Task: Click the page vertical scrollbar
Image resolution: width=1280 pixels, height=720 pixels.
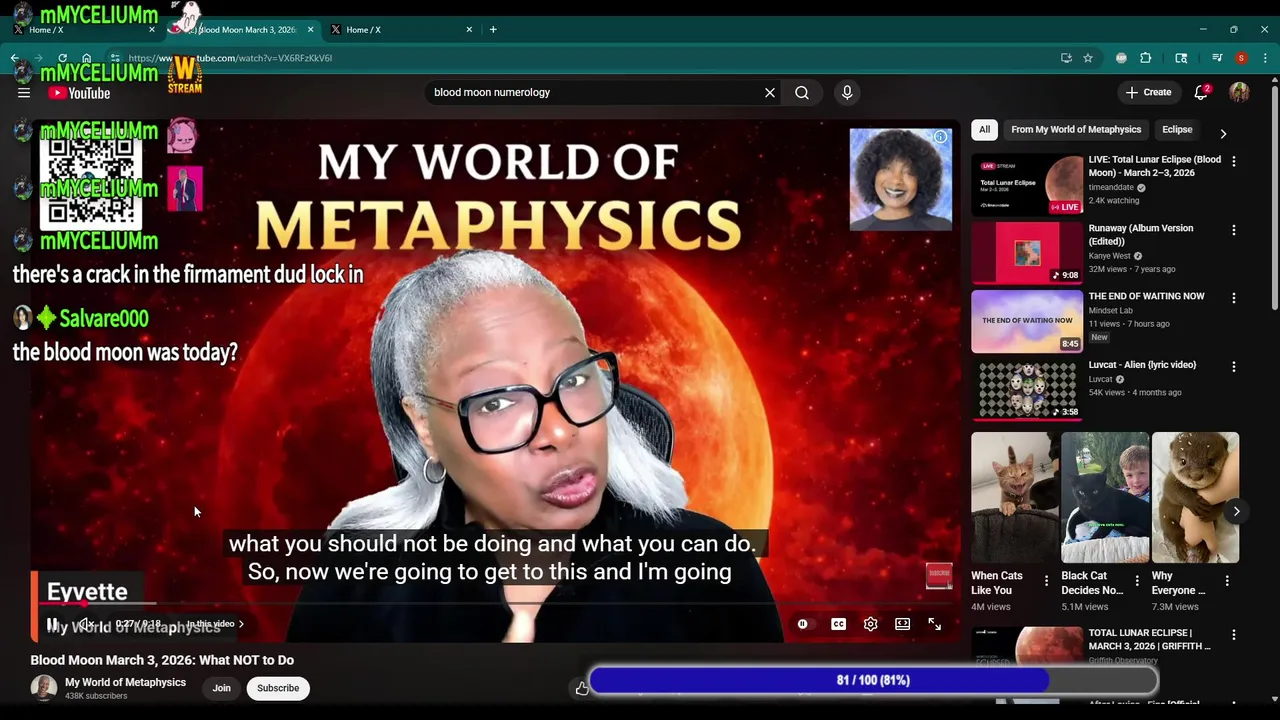Action: (1274, 198)
